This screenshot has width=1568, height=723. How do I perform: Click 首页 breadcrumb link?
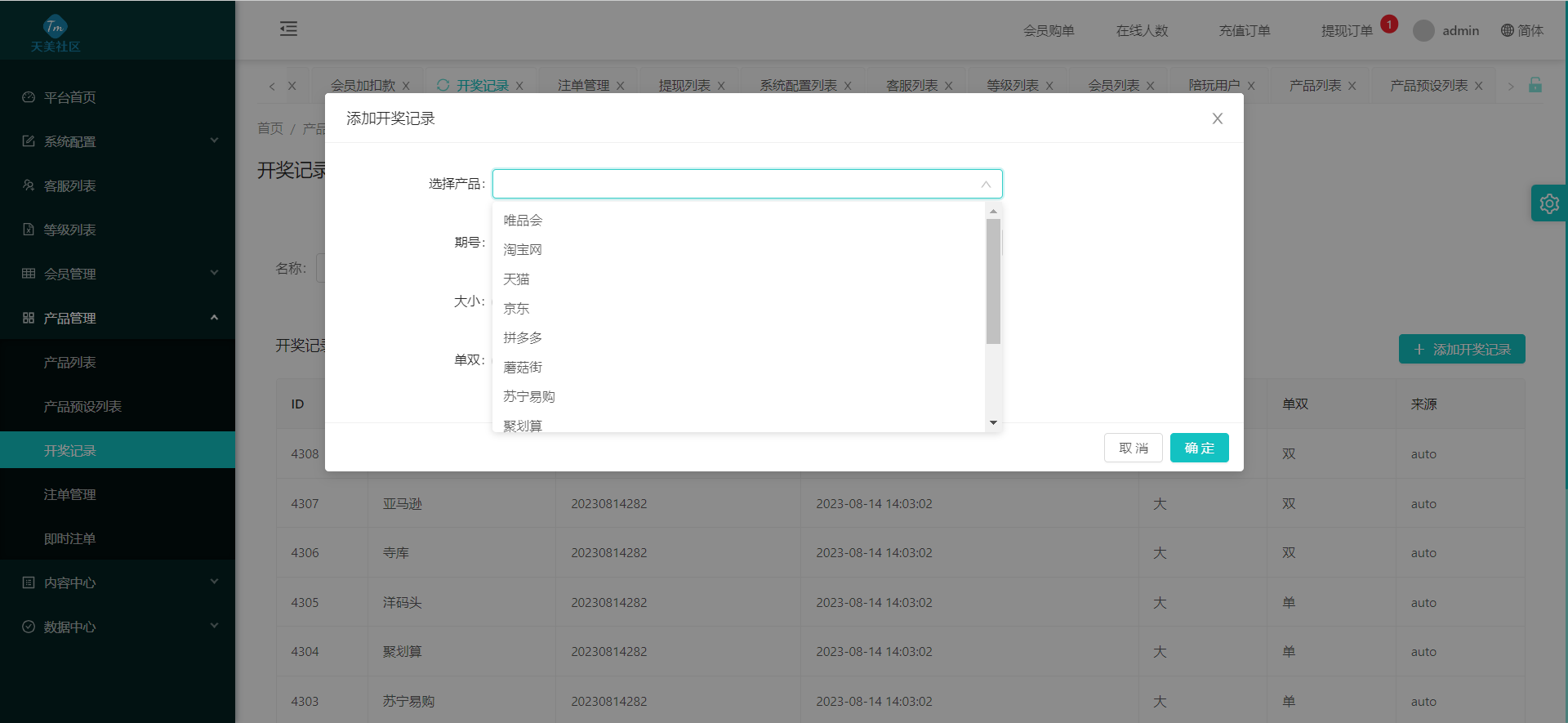[269, 128]
